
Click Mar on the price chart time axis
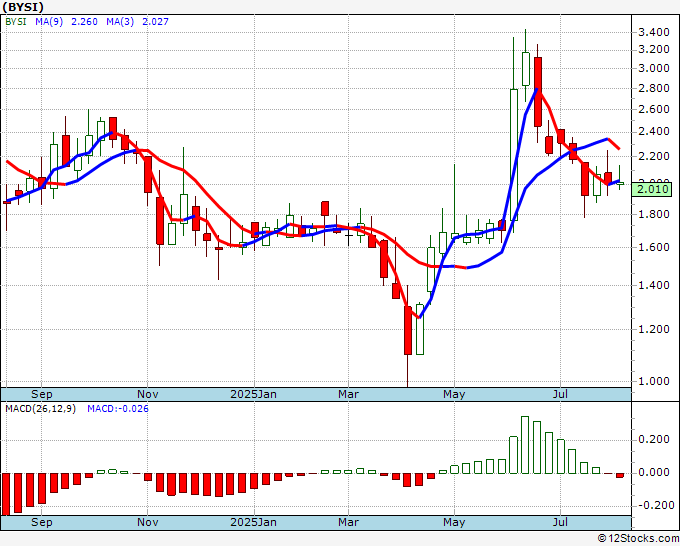pos(348,394)
